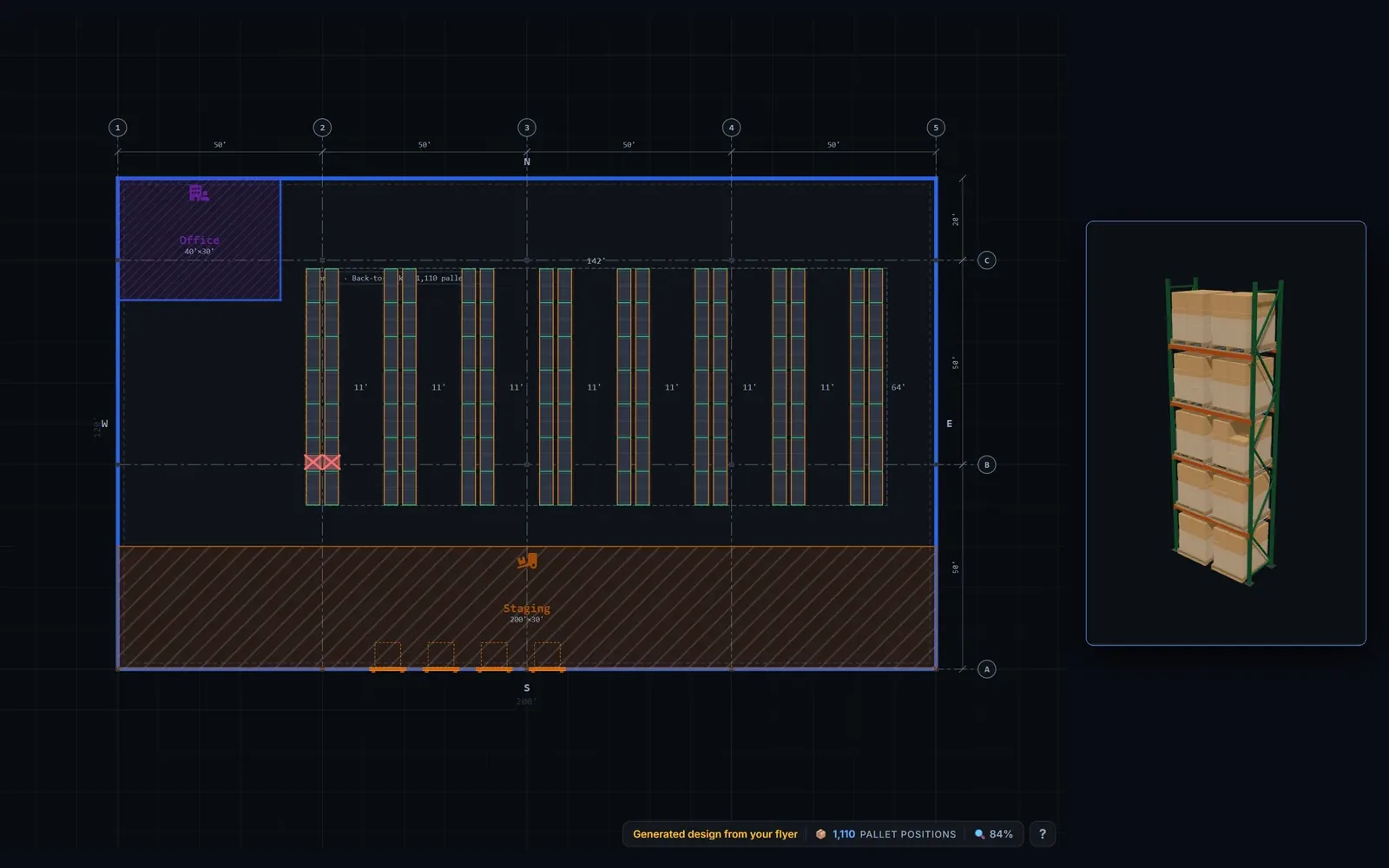Click the Staging zone label
This screenshot has width=1389, height=868.
click(x=527, y=608)
